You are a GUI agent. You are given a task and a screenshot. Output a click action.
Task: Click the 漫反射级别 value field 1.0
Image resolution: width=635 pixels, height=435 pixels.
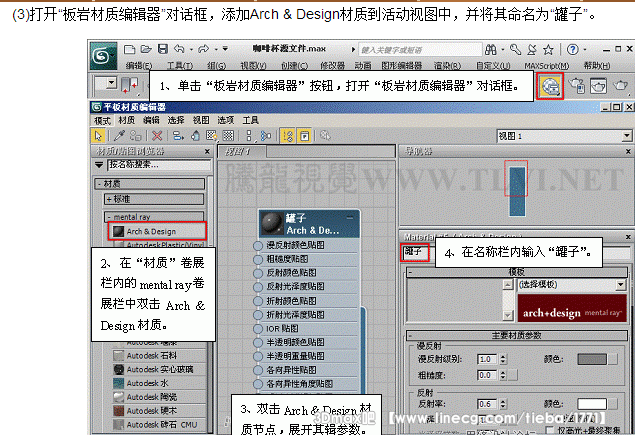tap(488, 359)
